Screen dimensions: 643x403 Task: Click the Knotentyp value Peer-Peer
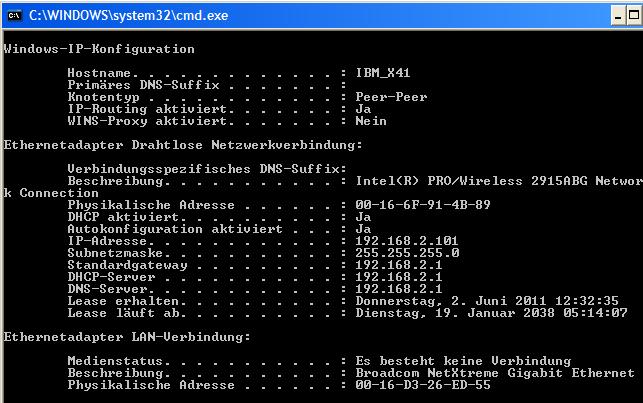391,97
